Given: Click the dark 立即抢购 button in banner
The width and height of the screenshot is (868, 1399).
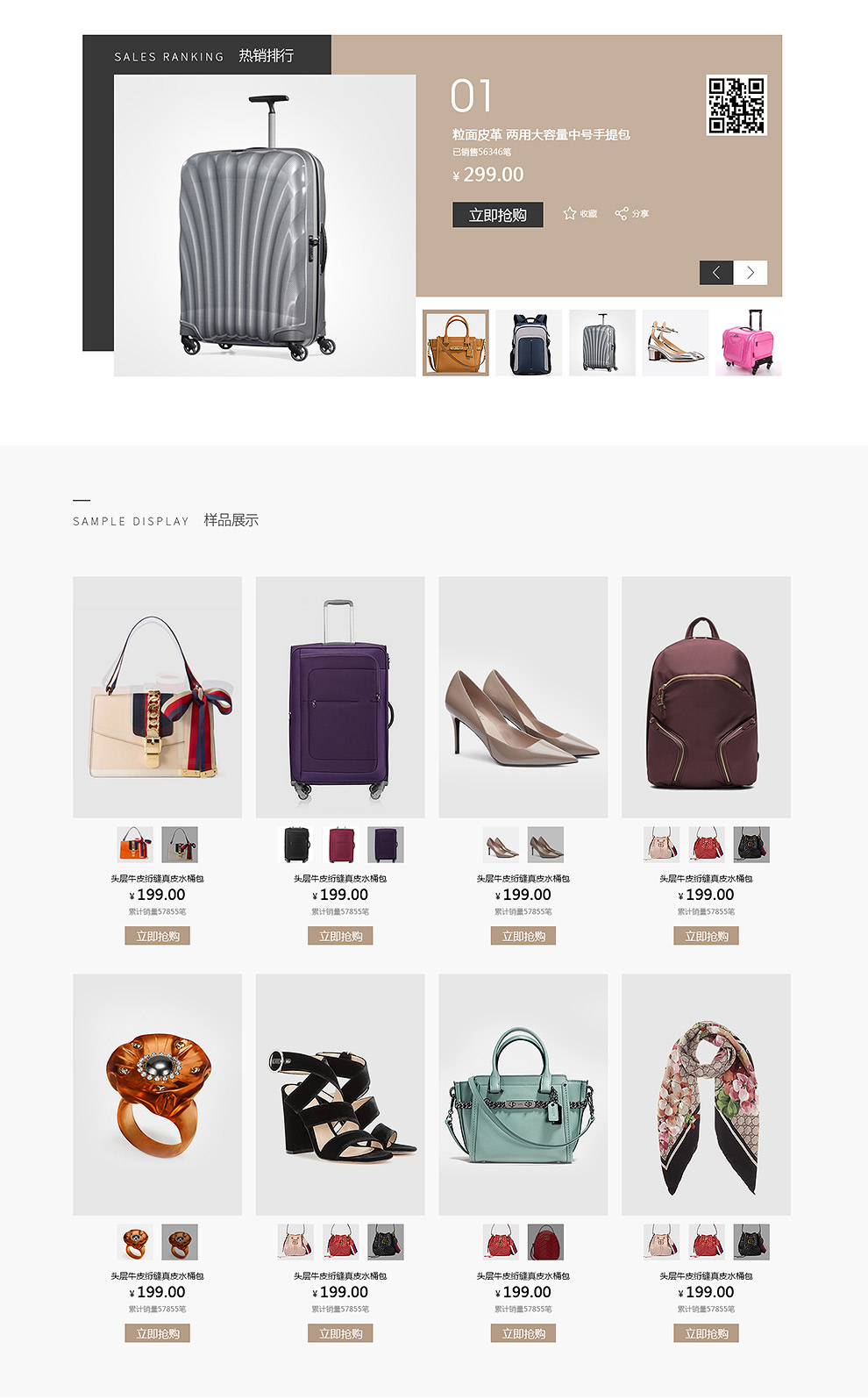Looking at the screenshot, I should coord(498,215).
